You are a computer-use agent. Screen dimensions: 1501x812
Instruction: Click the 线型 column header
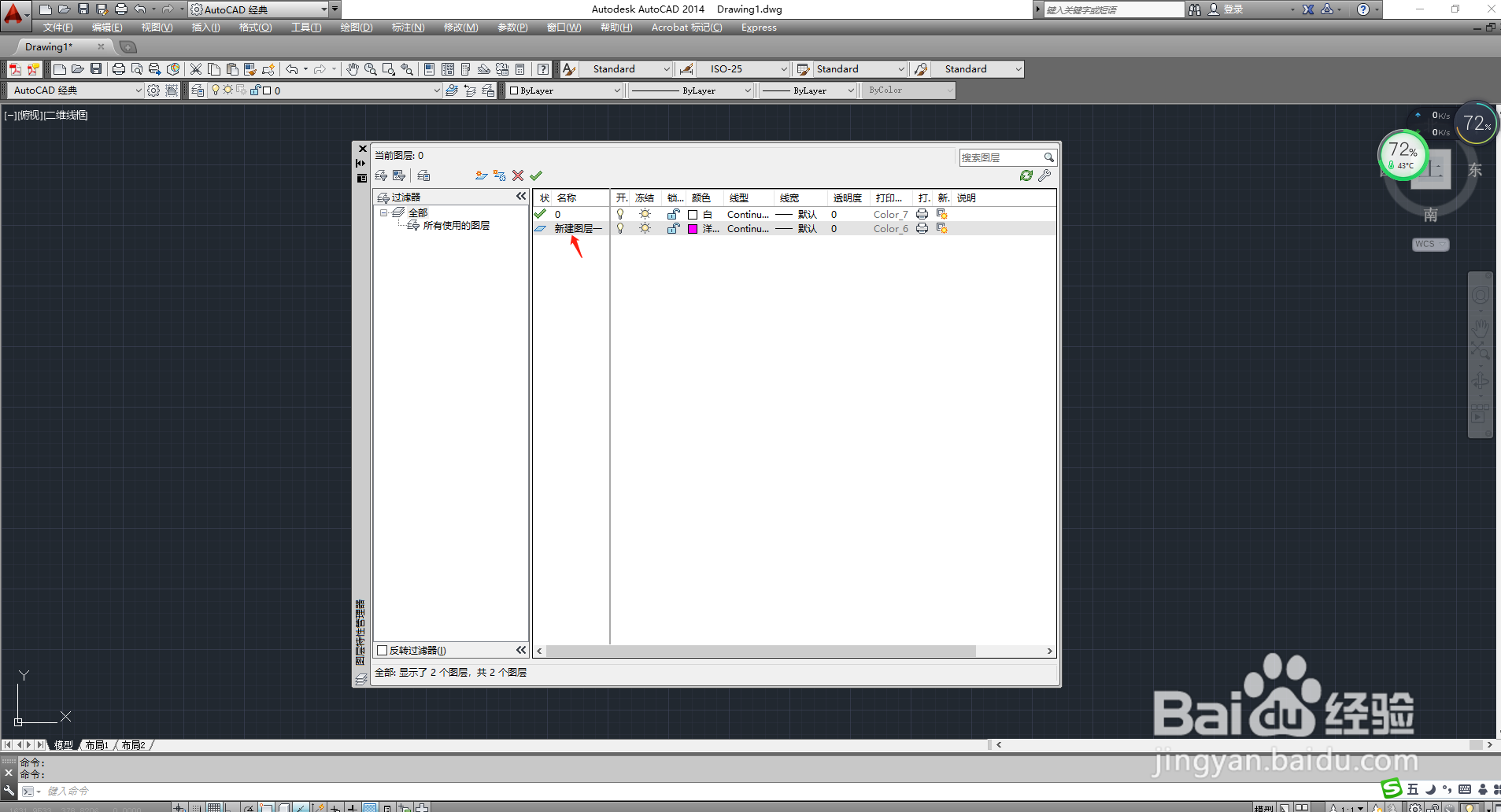739,198
